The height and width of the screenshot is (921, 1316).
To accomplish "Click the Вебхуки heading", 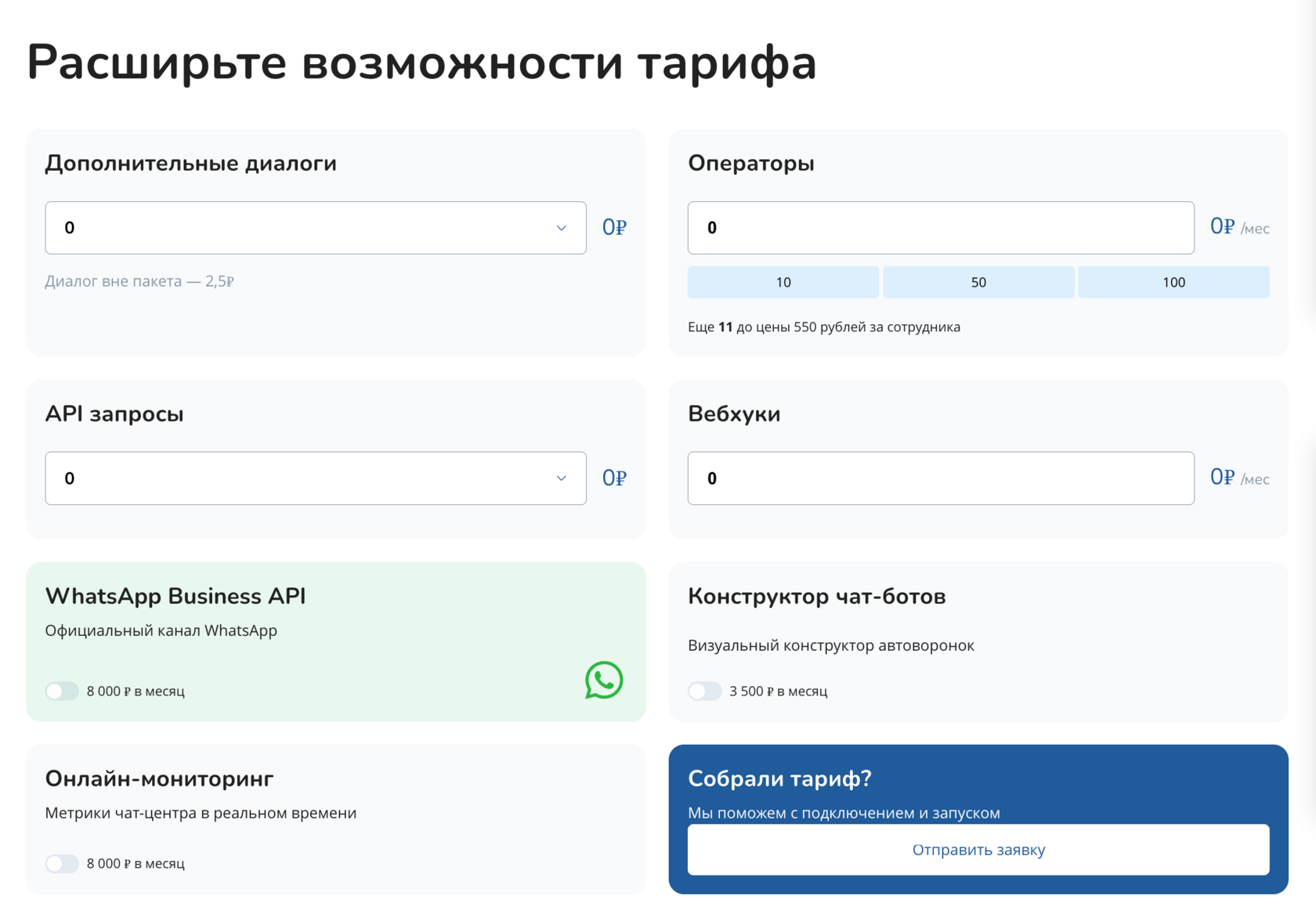I will point(734,414).
